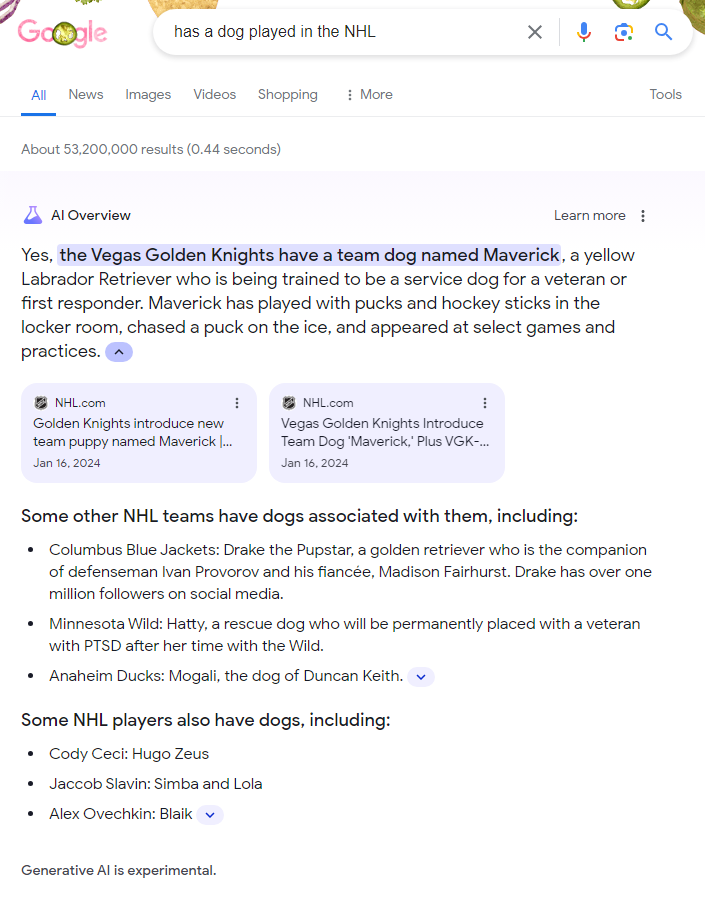The height and width of the screenshot is (900, 705).
Task: Click the Google logo to return home
Action: 62,32
